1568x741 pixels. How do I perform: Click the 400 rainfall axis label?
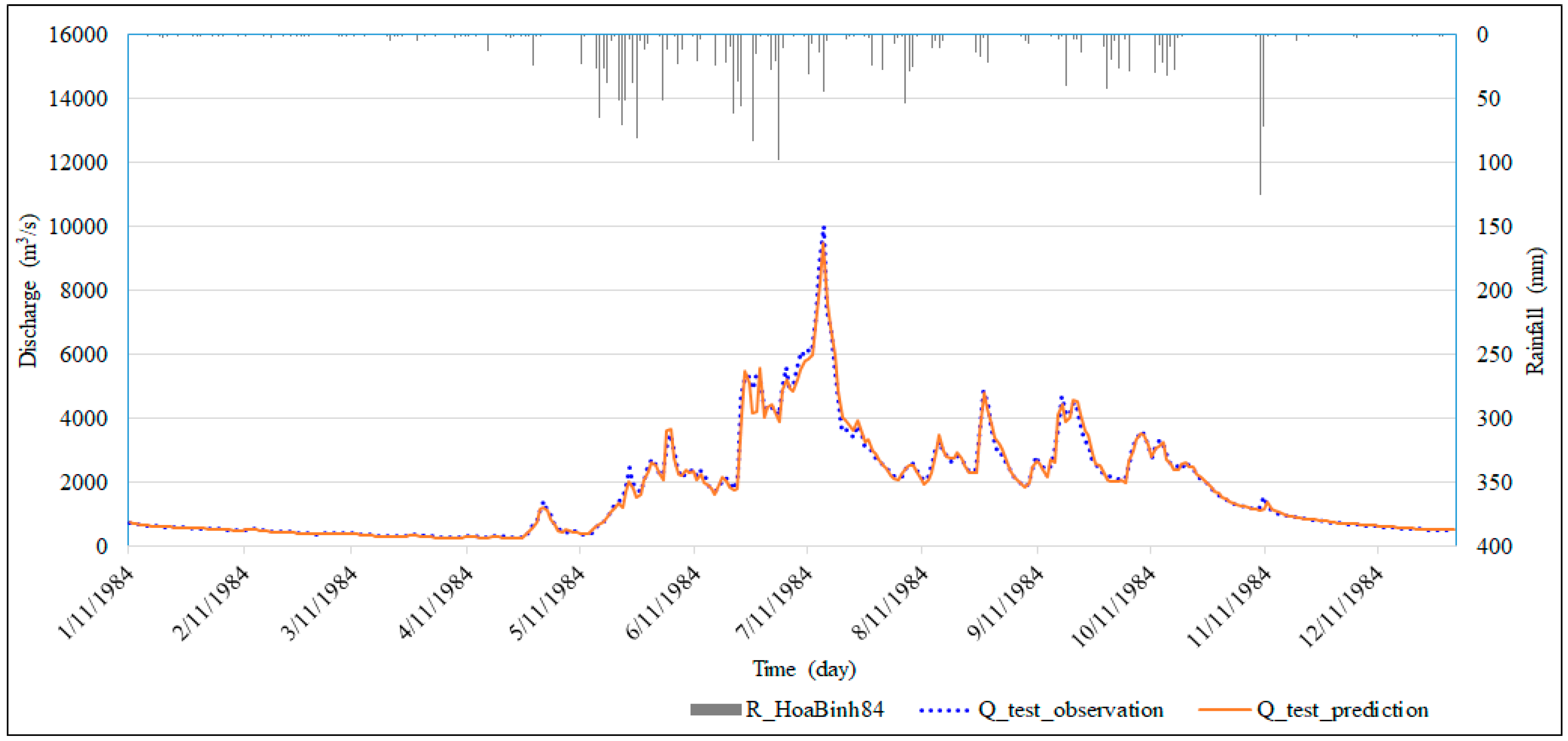tap(1495, 546)
